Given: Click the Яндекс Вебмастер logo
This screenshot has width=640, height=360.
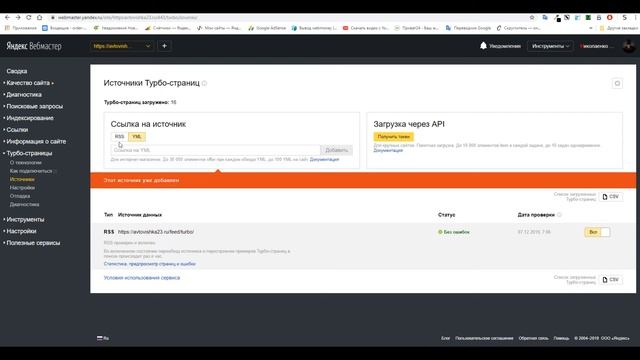Looking at the screenshot, I should [x=34, y=46].
